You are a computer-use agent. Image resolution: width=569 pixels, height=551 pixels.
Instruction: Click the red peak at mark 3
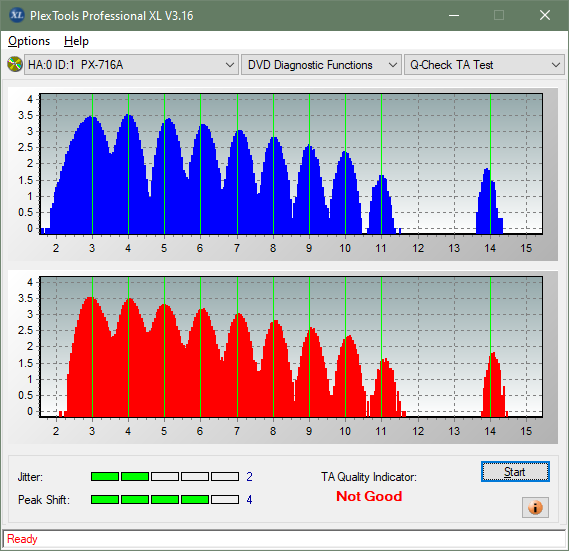pos(91,356)
